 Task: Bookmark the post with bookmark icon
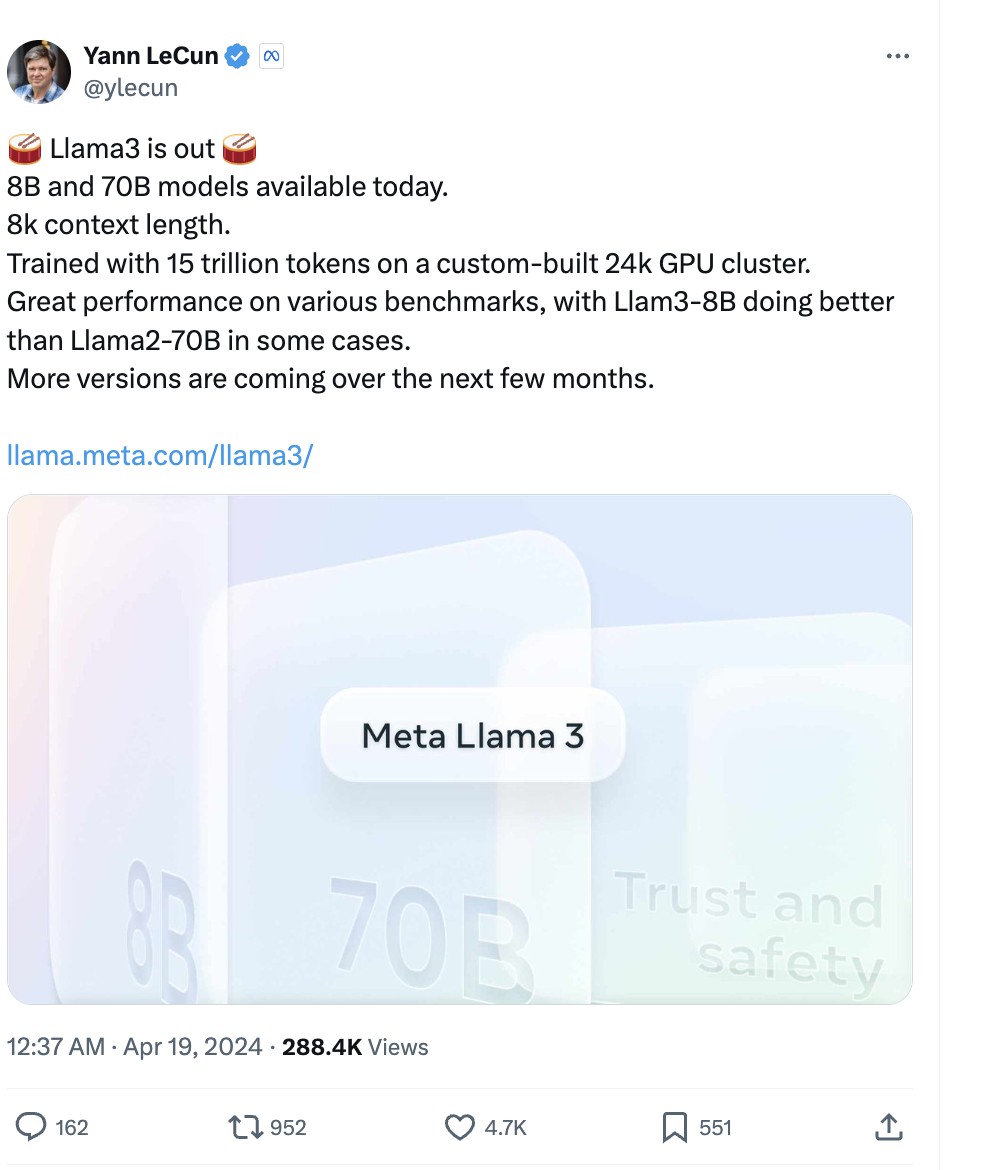coord(675,1127)
